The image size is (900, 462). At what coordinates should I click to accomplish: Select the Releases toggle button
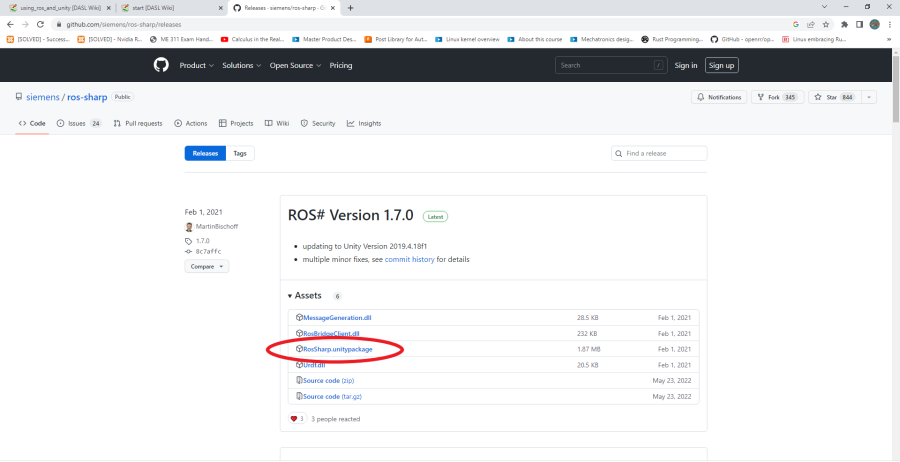click(x=205, y=153)
